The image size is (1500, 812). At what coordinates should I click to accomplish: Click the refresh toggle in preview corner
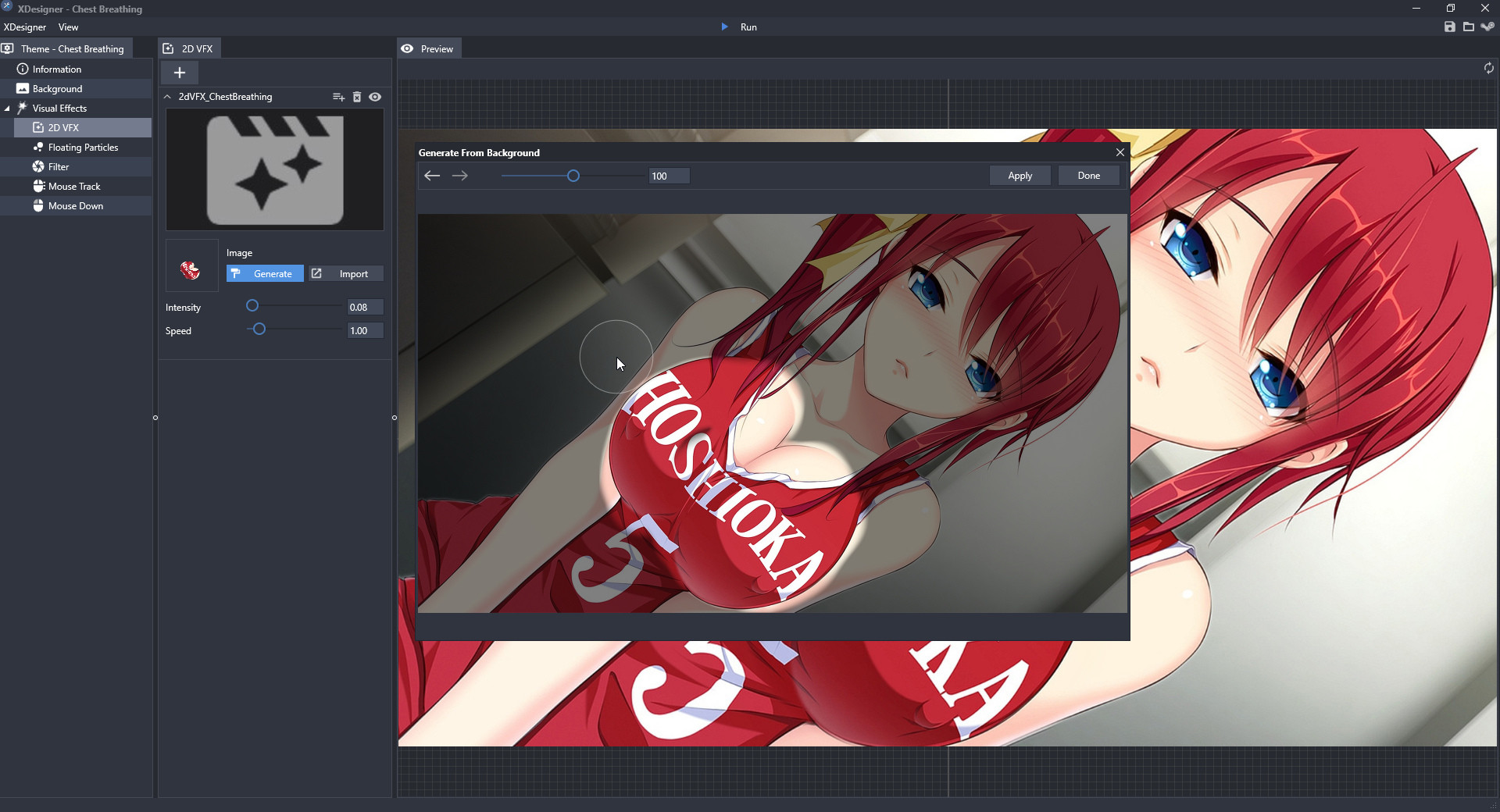click(x=1489, y=69)
